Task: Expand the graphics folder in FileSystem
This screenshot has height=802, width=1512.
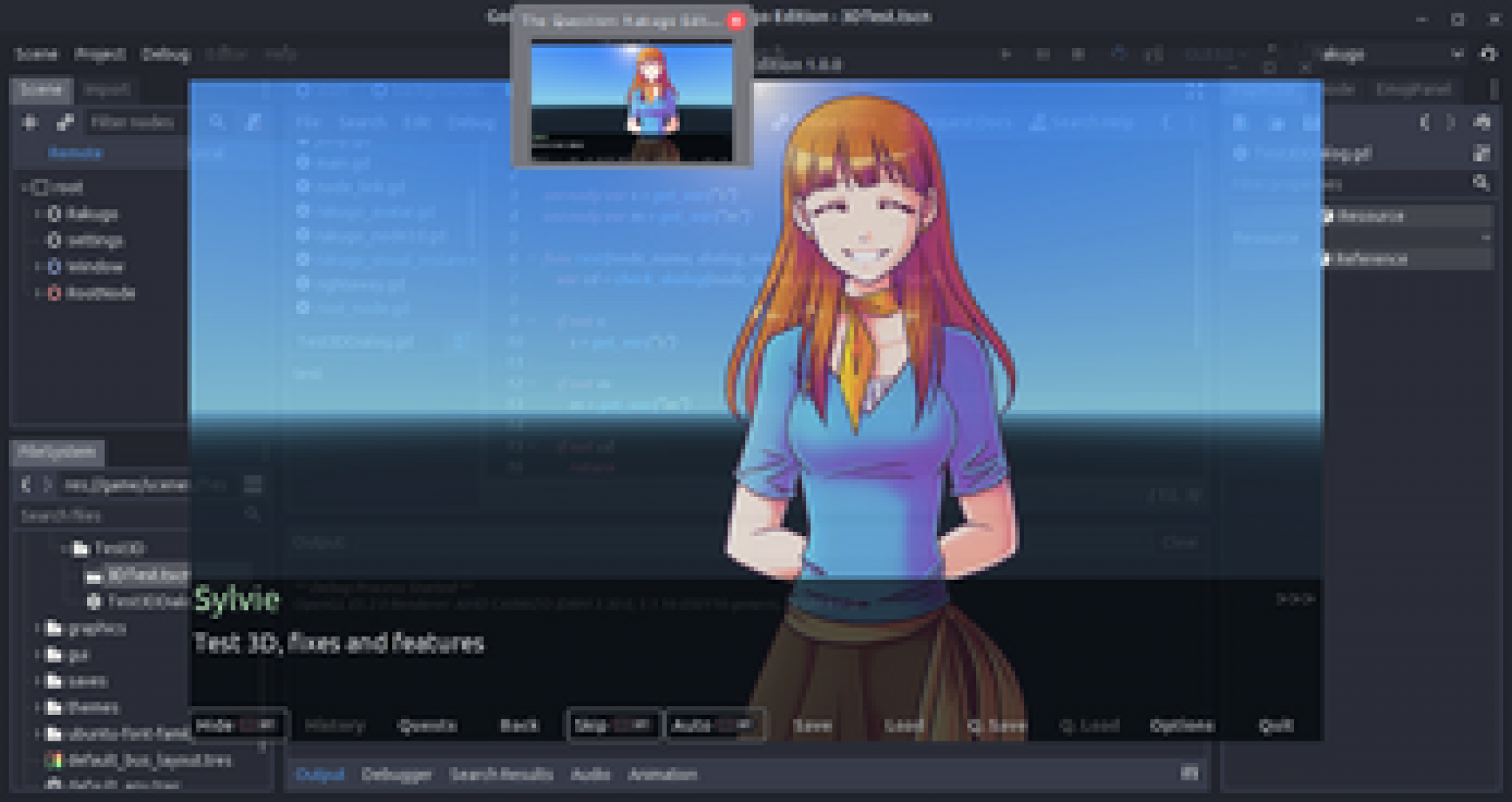Action: pyautogui.click(x=37, y=628)
